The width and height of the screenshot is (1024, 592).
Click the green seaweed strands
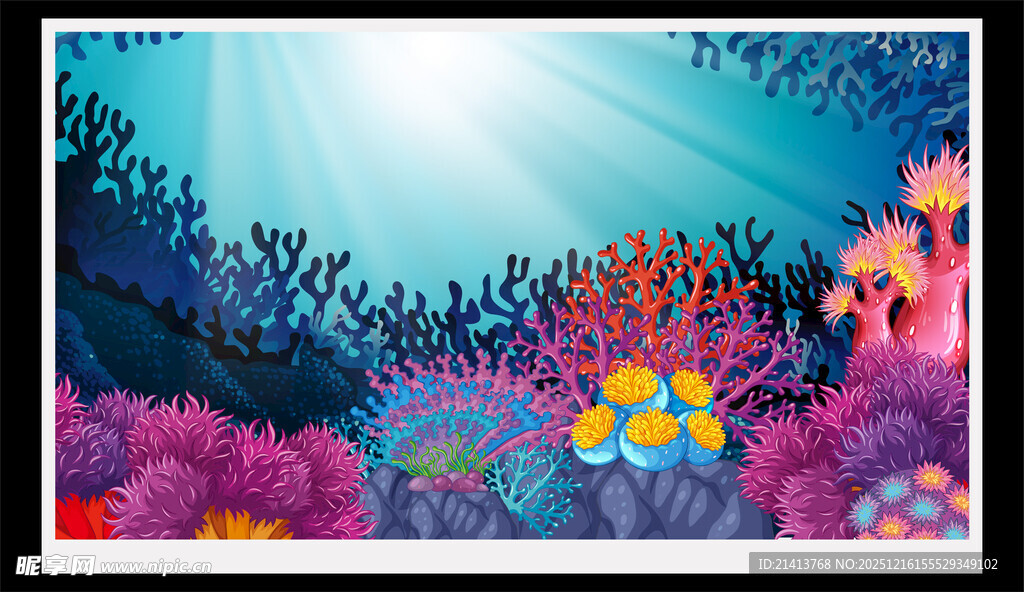click(440, 458)
